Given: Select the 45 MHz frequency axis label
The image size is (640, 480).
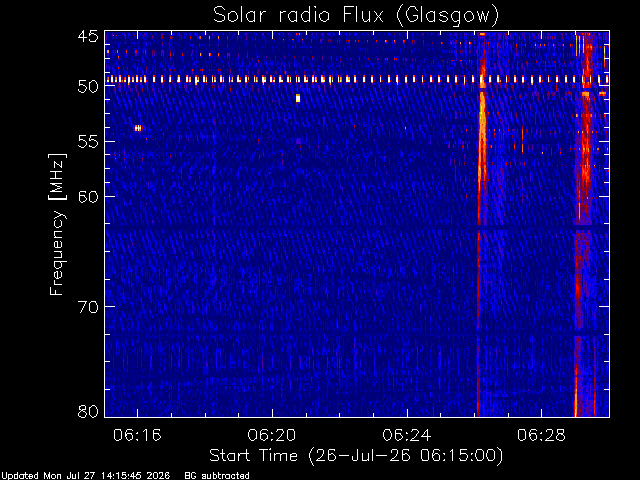Looking at the screenshot, I should (88, 37).
